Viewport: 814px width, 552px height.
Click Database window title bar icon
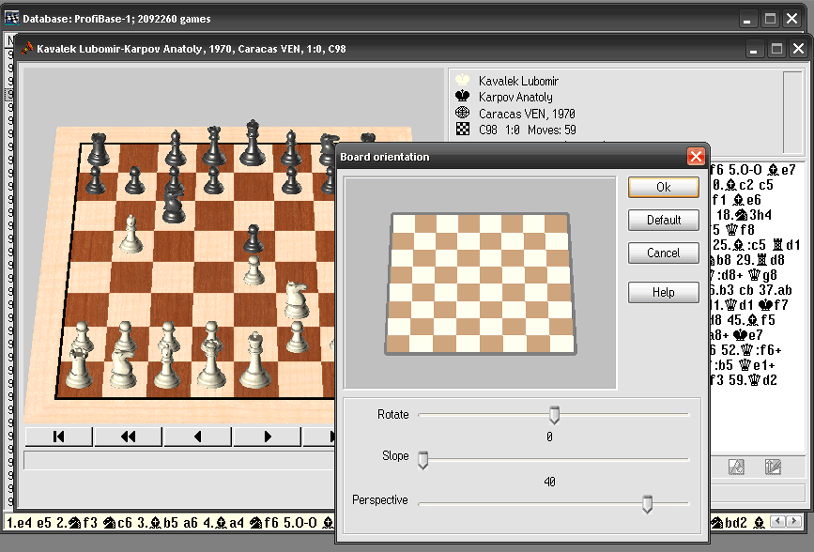12,18
